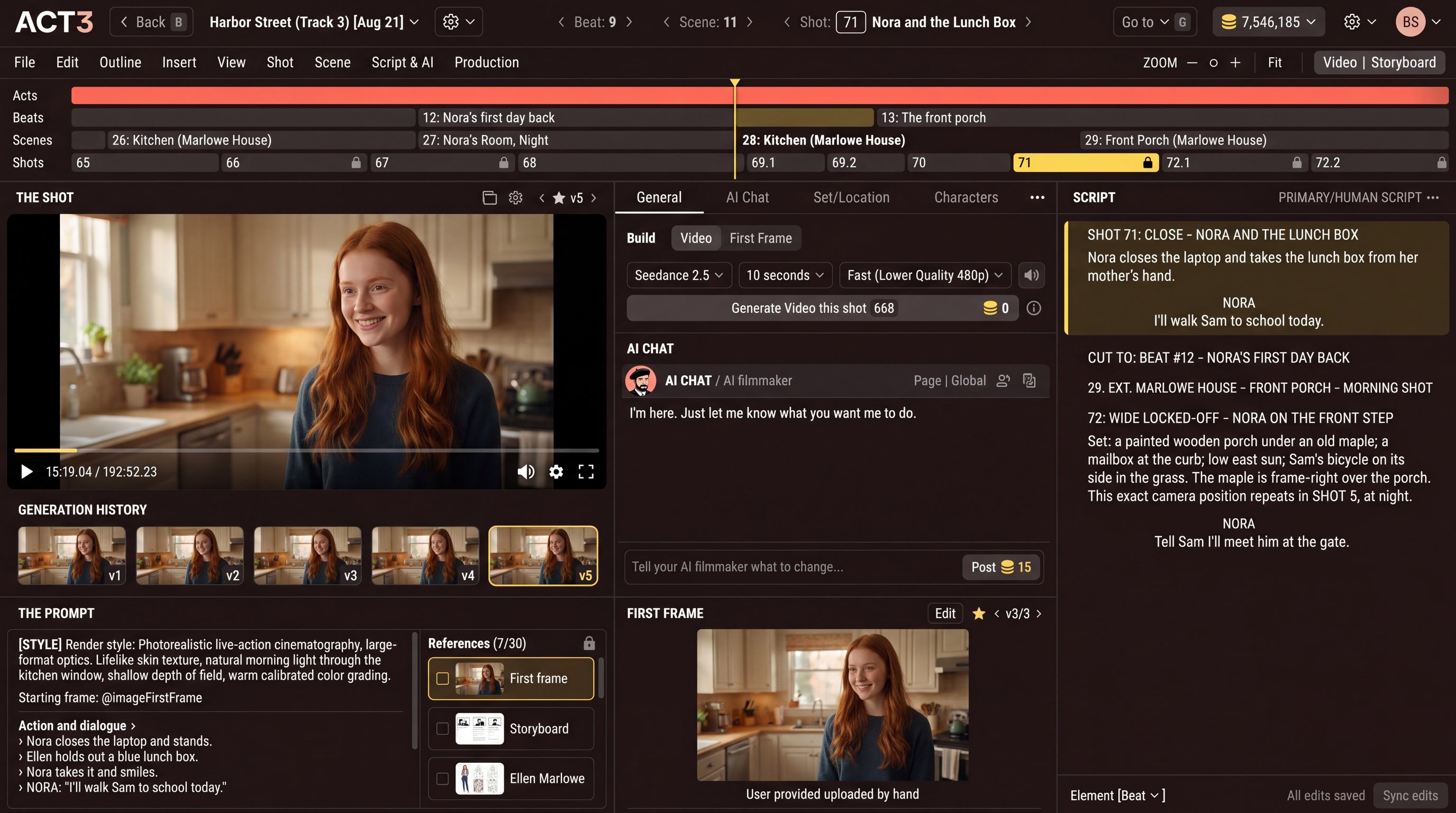Open the Script & AI menu
1456x813 pixels.
click(x=402, y=63)
